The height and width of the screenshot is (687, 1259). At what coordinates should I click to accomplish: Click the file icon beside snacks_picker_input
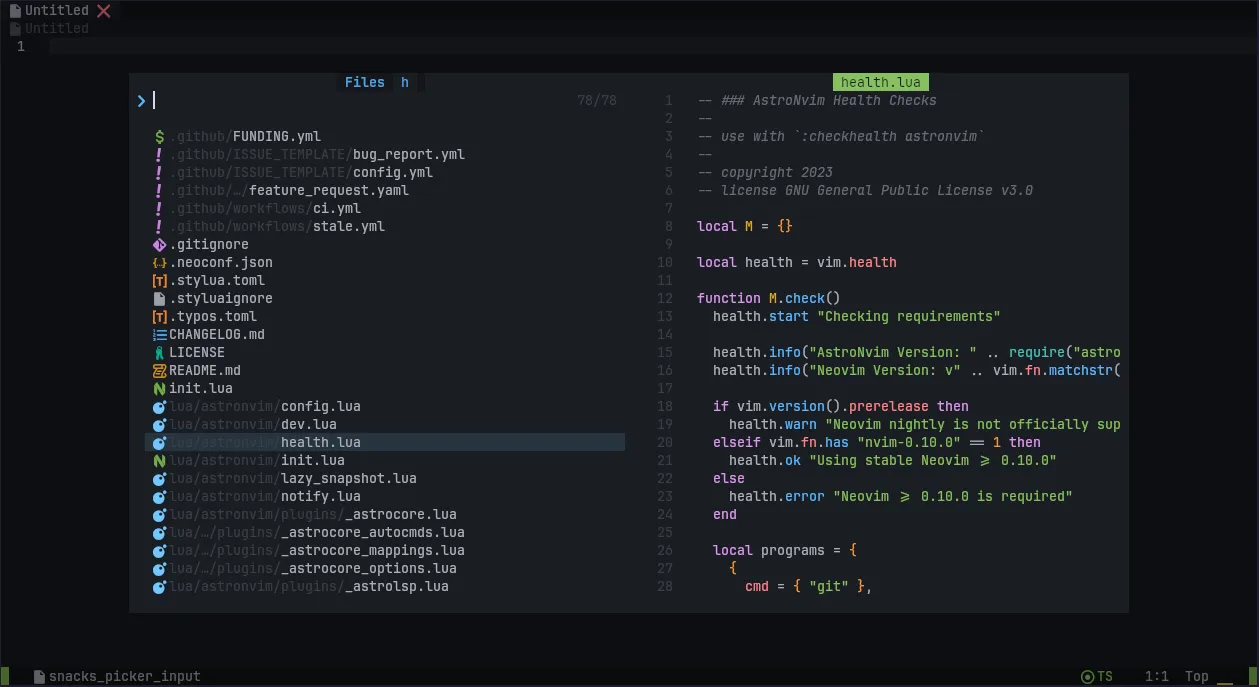39,675
